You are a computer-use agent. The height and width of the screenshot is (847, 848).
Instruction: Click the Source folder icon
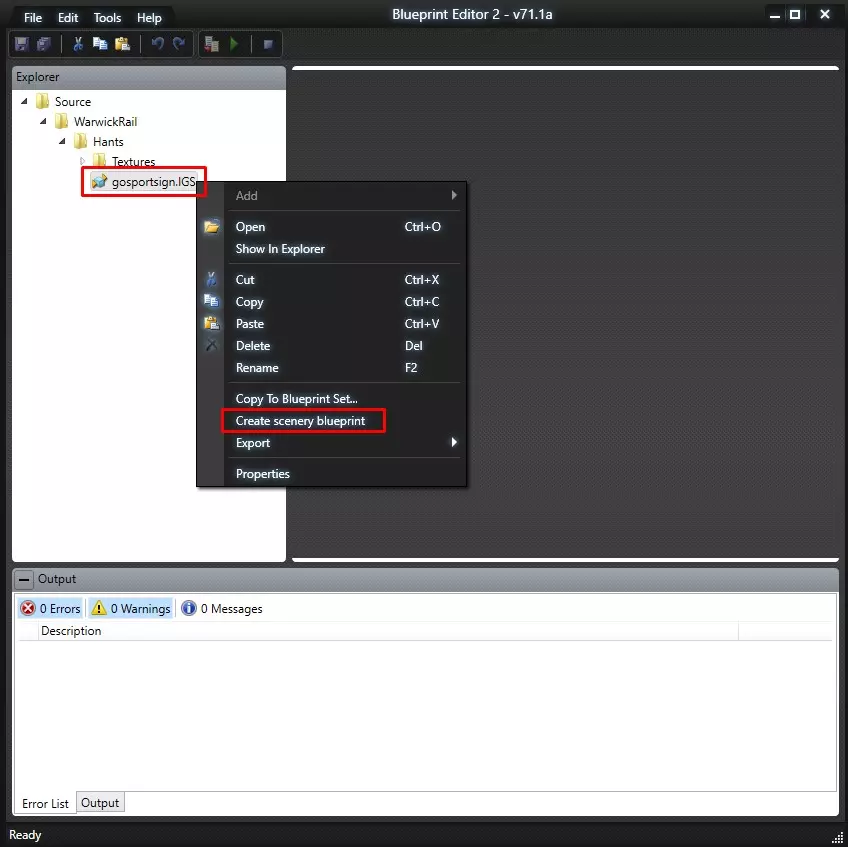42,101
